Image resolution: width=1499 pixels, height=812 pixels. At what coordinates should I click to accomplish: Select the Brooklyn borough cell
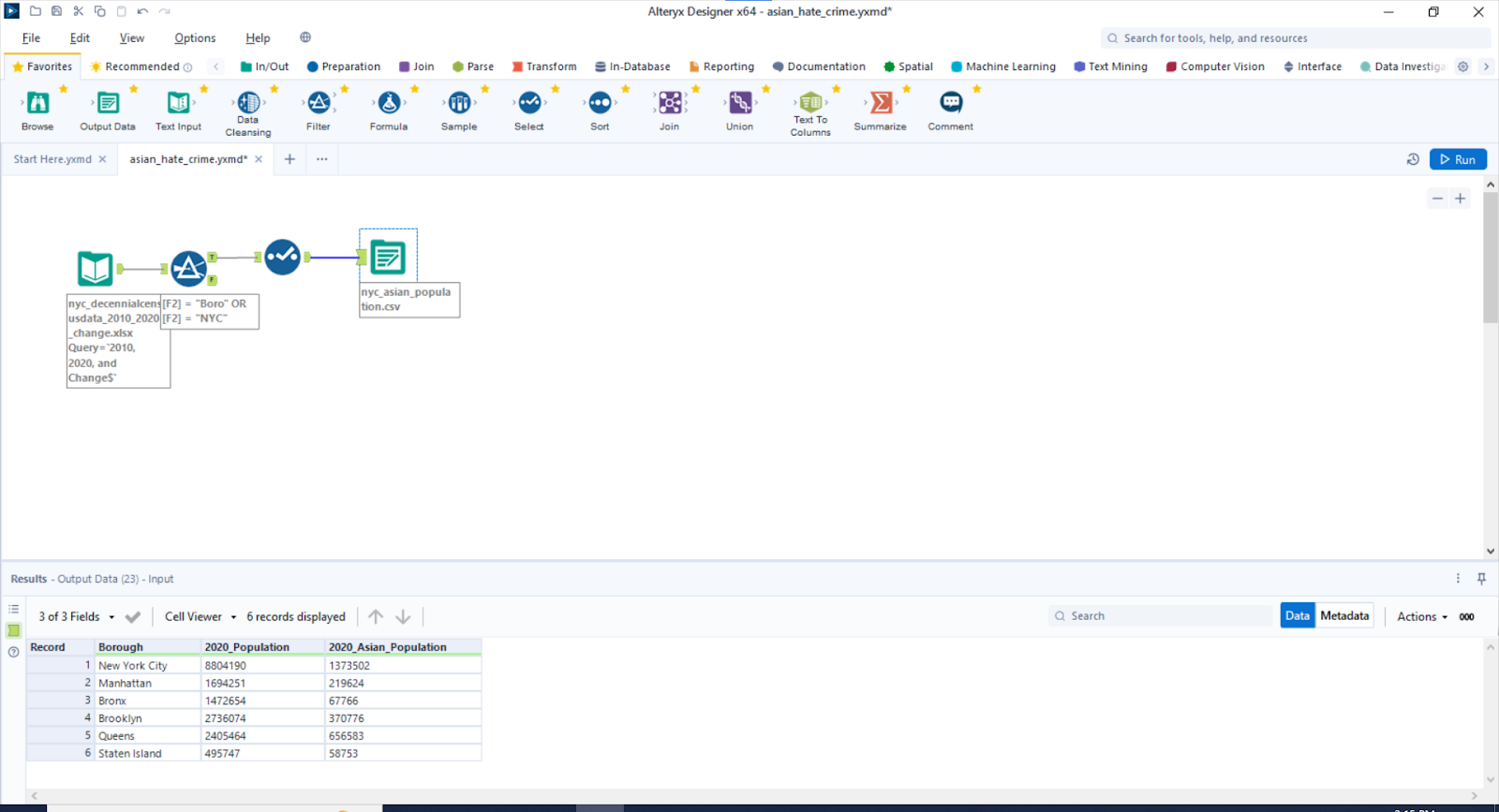coord(148,718)
